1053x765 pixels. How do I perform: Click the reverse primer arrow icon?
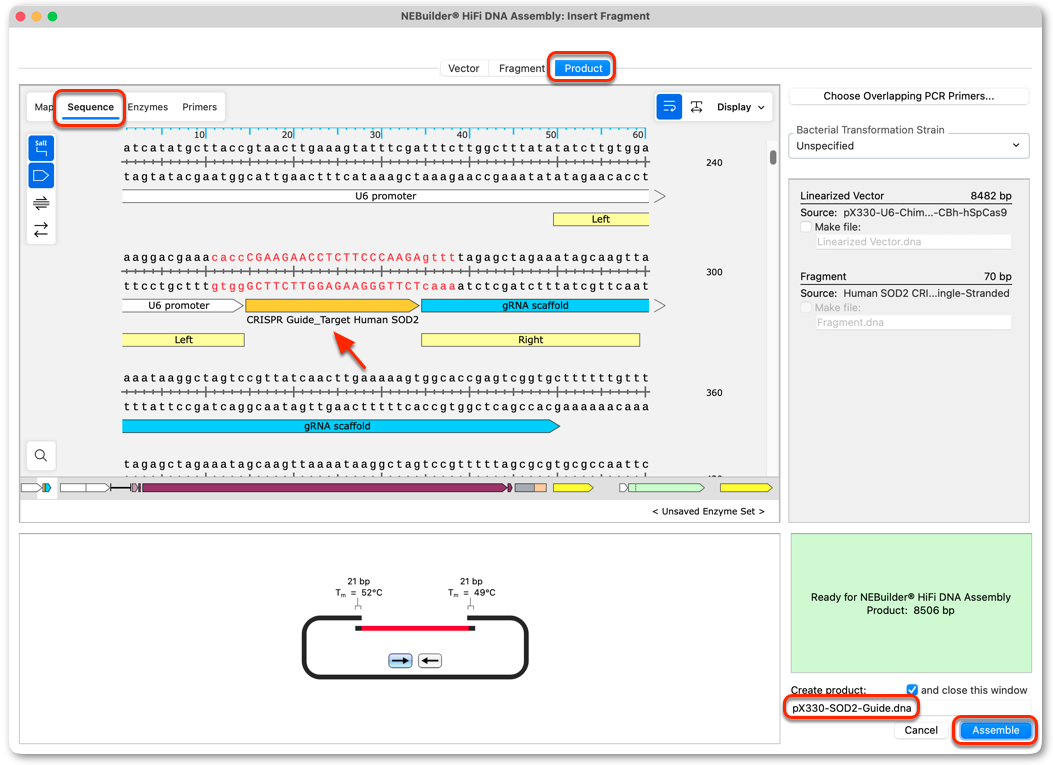(430, 661)
